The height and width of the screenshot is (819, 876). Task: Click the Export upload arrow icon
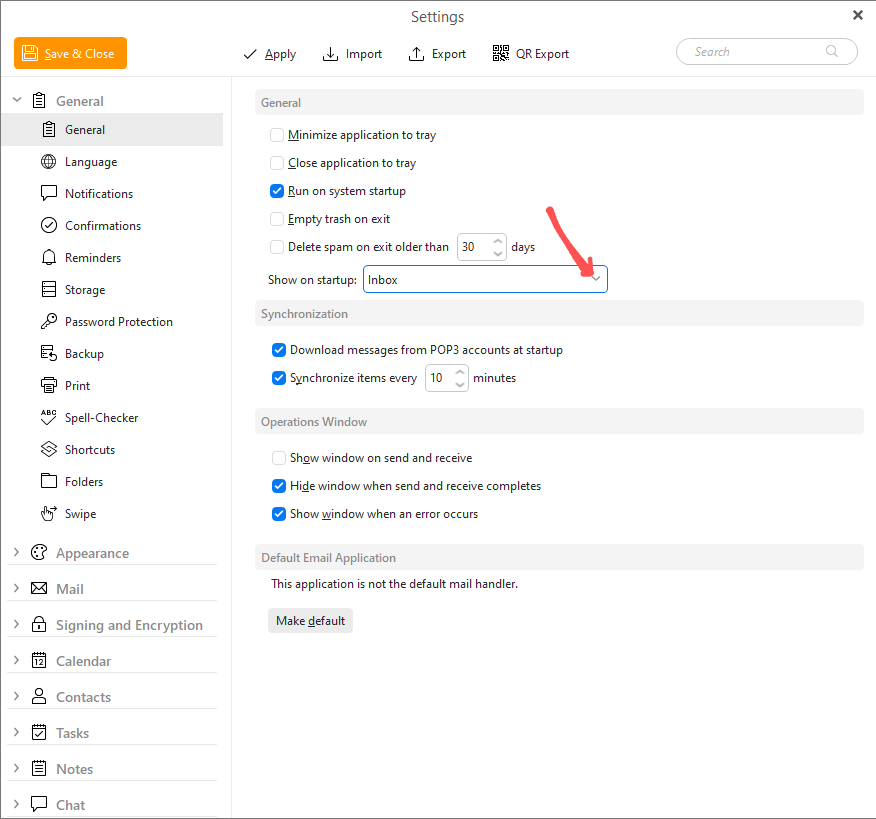point(416,54)
